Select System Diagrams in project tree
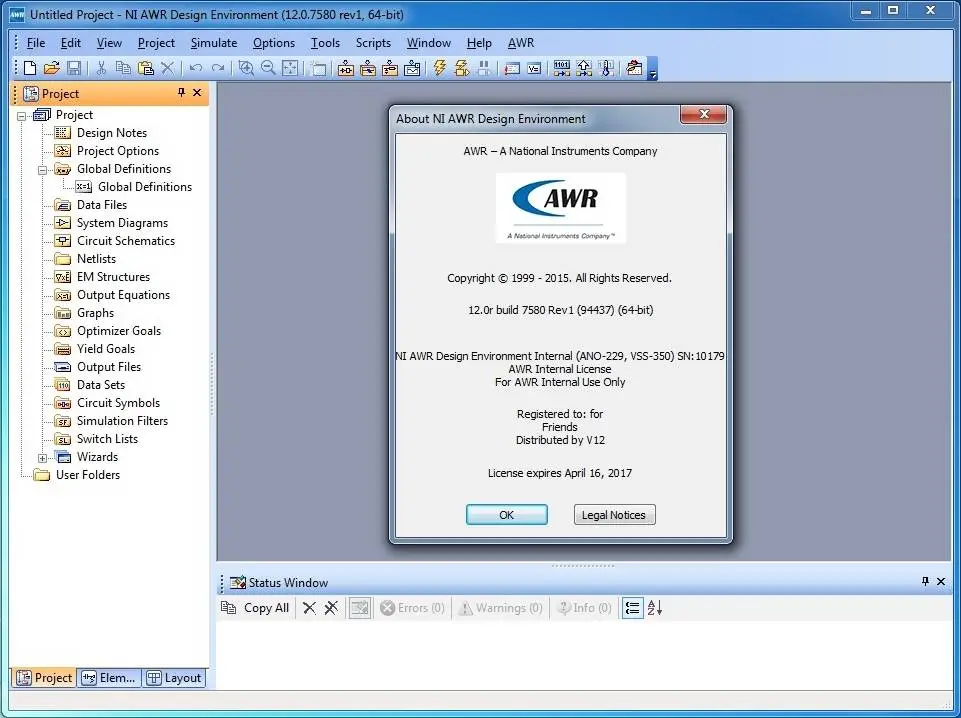The height and width of the screenshot is (718, 961). click(x=122, y=223)
